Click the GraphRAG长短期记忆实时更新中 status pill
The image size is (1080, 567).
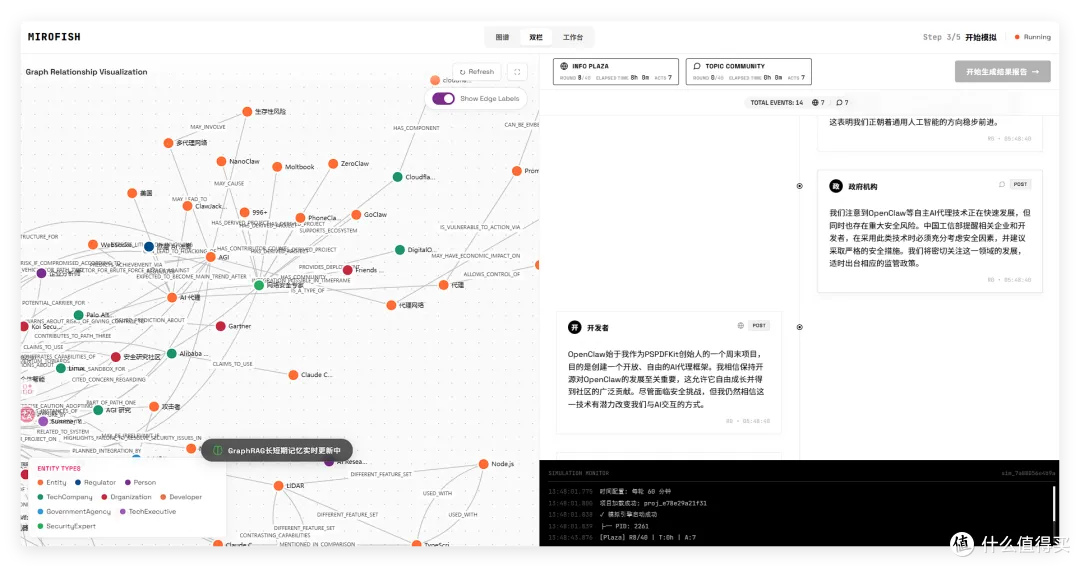point(277,451)
